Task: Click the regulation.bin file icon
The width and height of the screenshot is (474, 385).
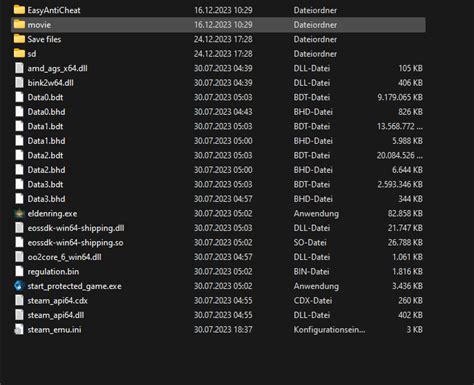Action: (19, 271)
